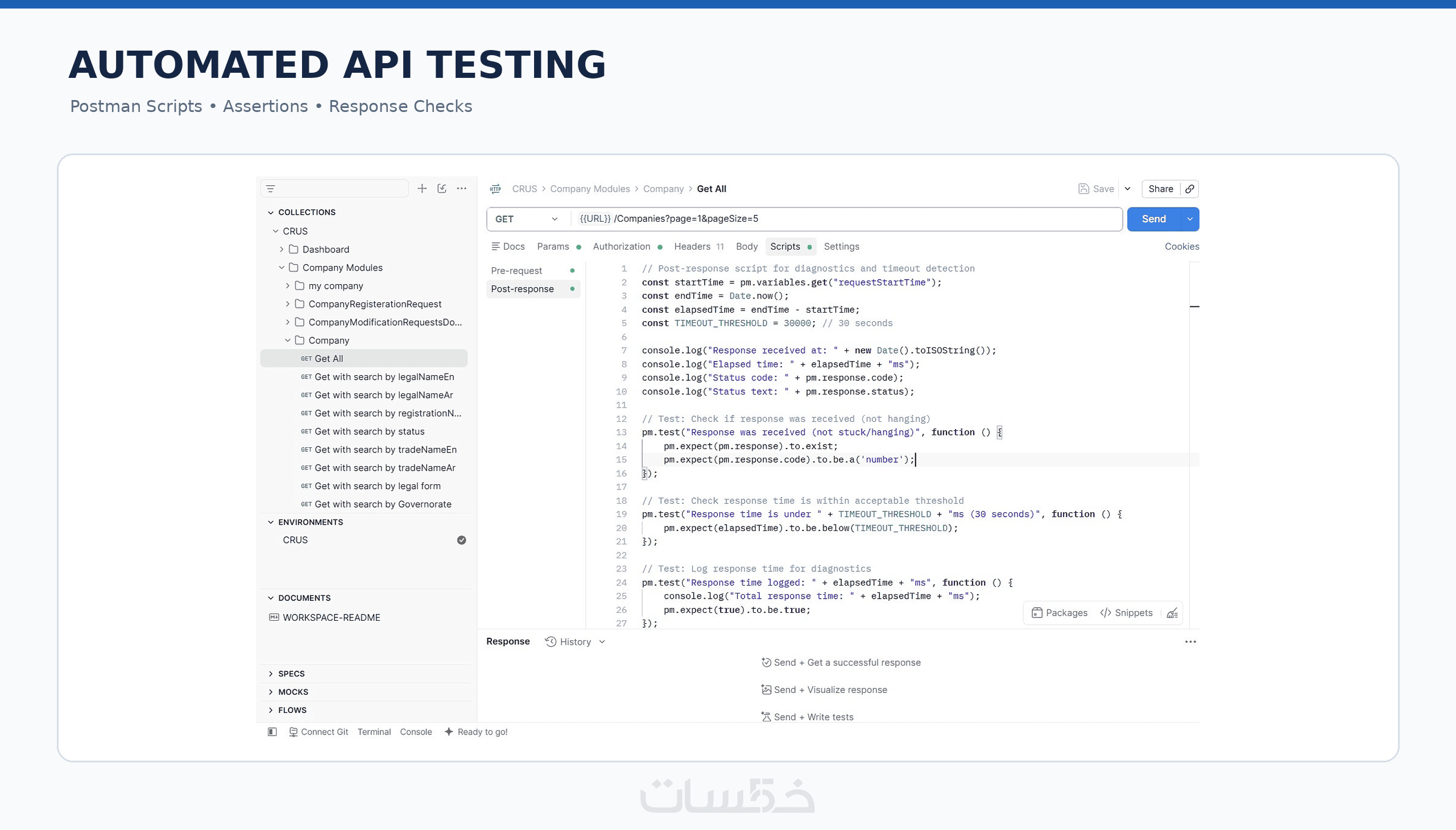Toggle the sidebar panel icon in status bar
The width and height of the screenshot is (1456, 830).
coord(272,732)
